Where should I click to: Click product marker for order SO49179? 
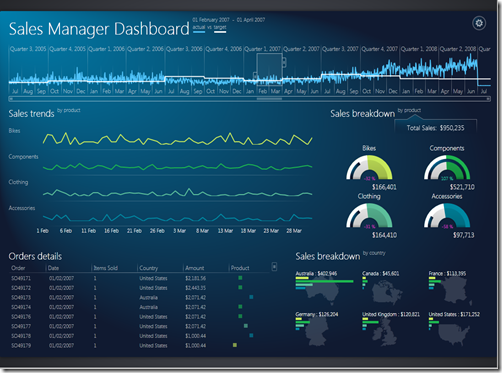coord(235,345)
